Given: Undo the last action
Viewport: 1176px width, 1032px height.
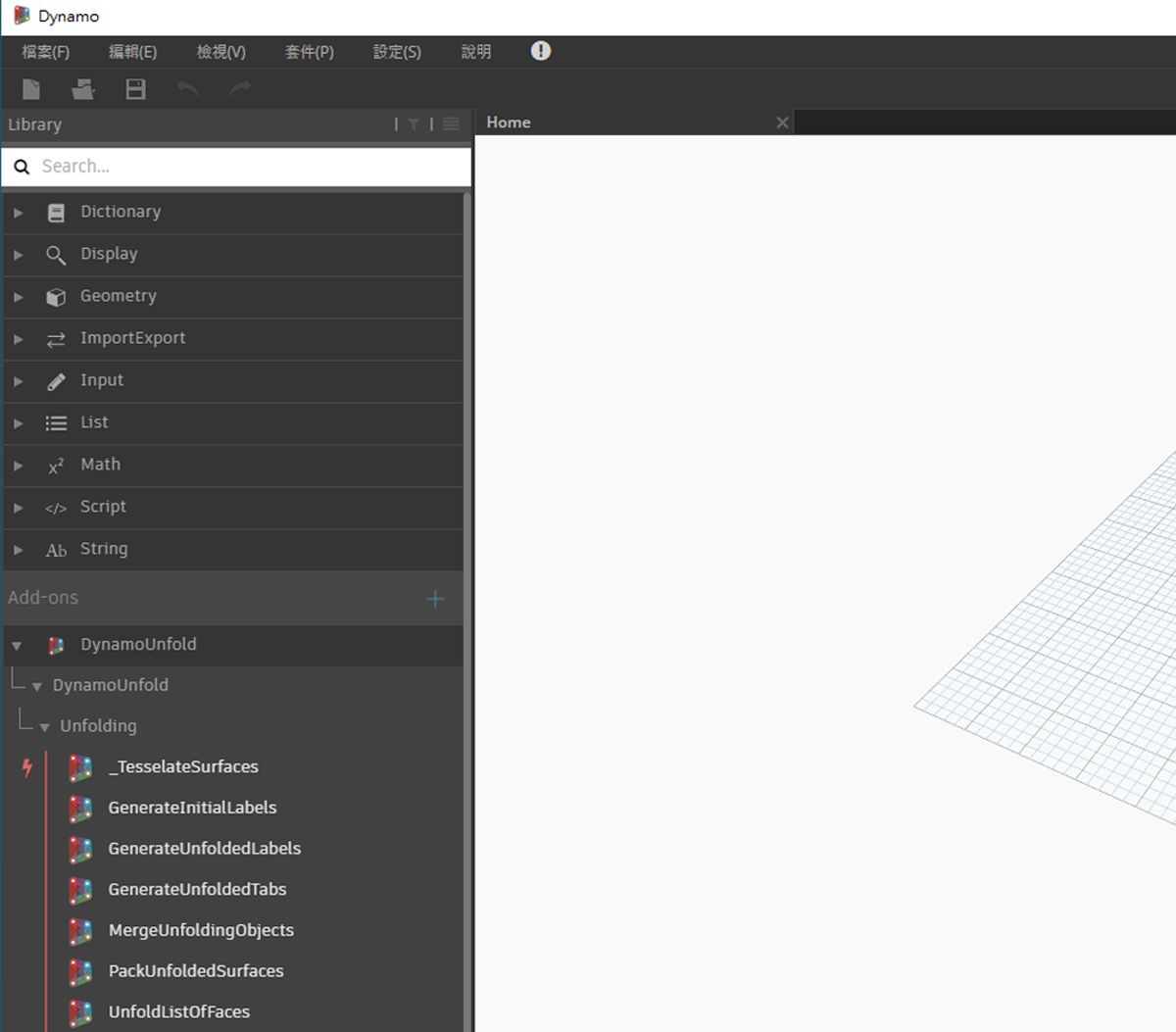Looking at the screenshot, I should tap(187, 89).
